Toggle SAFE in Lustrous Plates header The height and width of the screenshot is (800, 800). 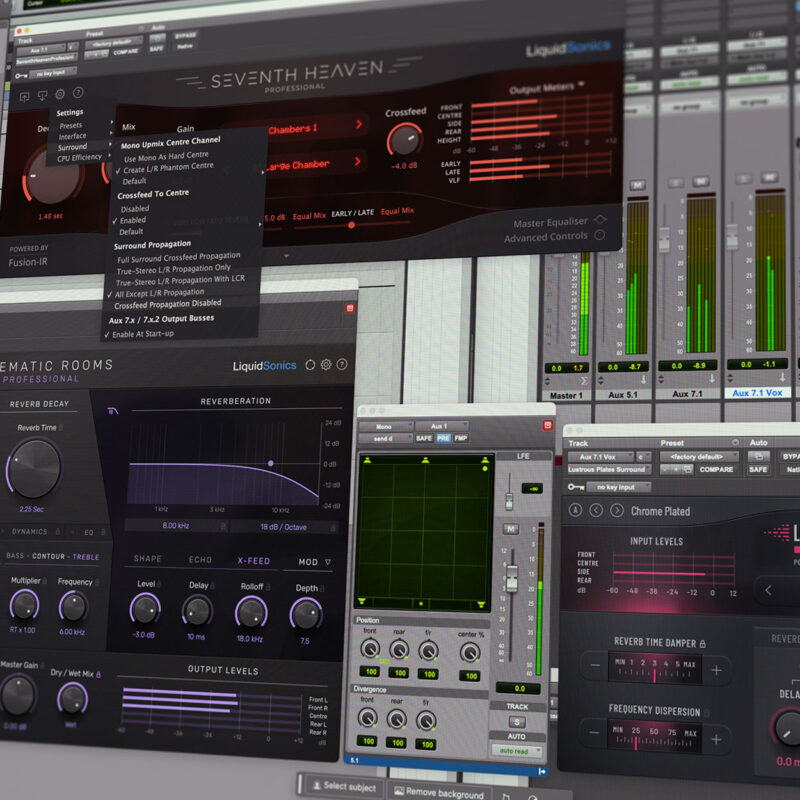coord(758,469)
